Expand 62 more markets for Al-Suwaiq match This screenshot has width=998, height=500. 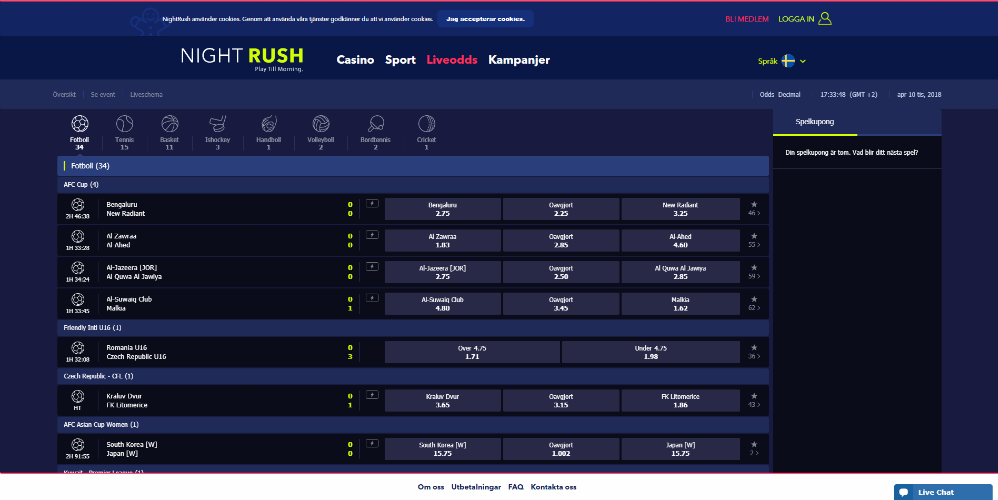click(754, 308)
